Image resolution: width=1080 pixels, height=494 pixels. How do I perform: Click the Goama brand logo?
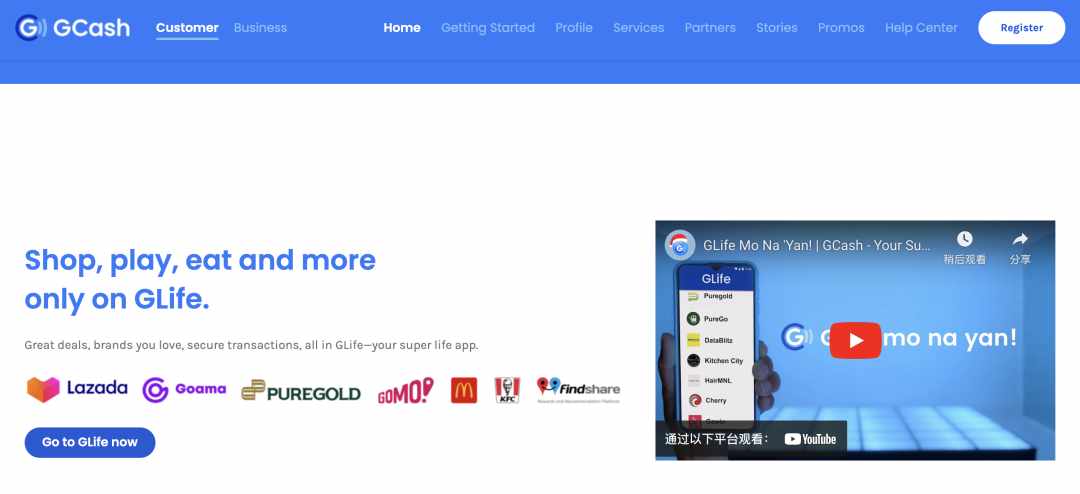[x=184, y=389]
